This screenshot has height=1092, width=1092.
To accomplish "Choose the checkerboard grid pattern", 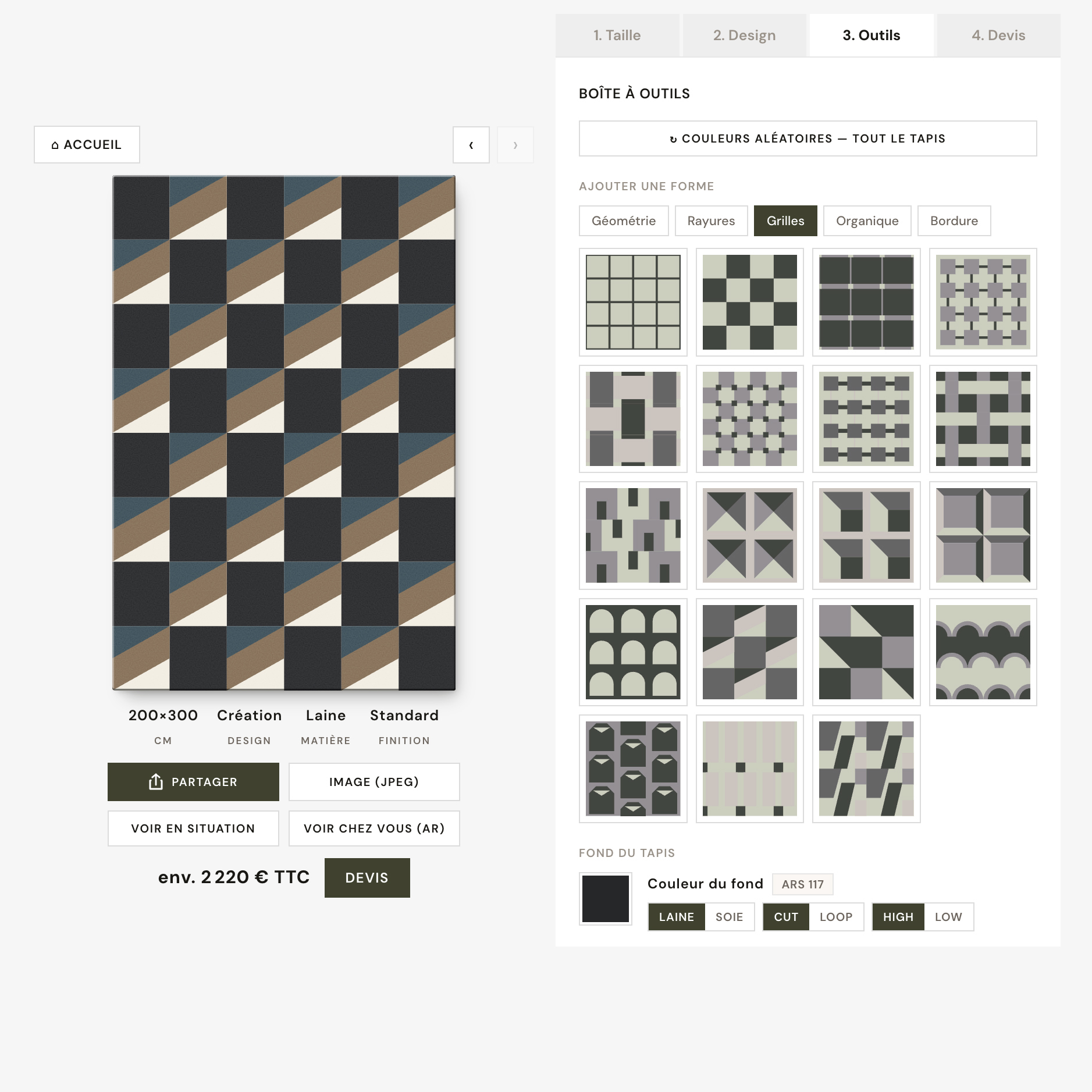I will [x=749, y=302].
